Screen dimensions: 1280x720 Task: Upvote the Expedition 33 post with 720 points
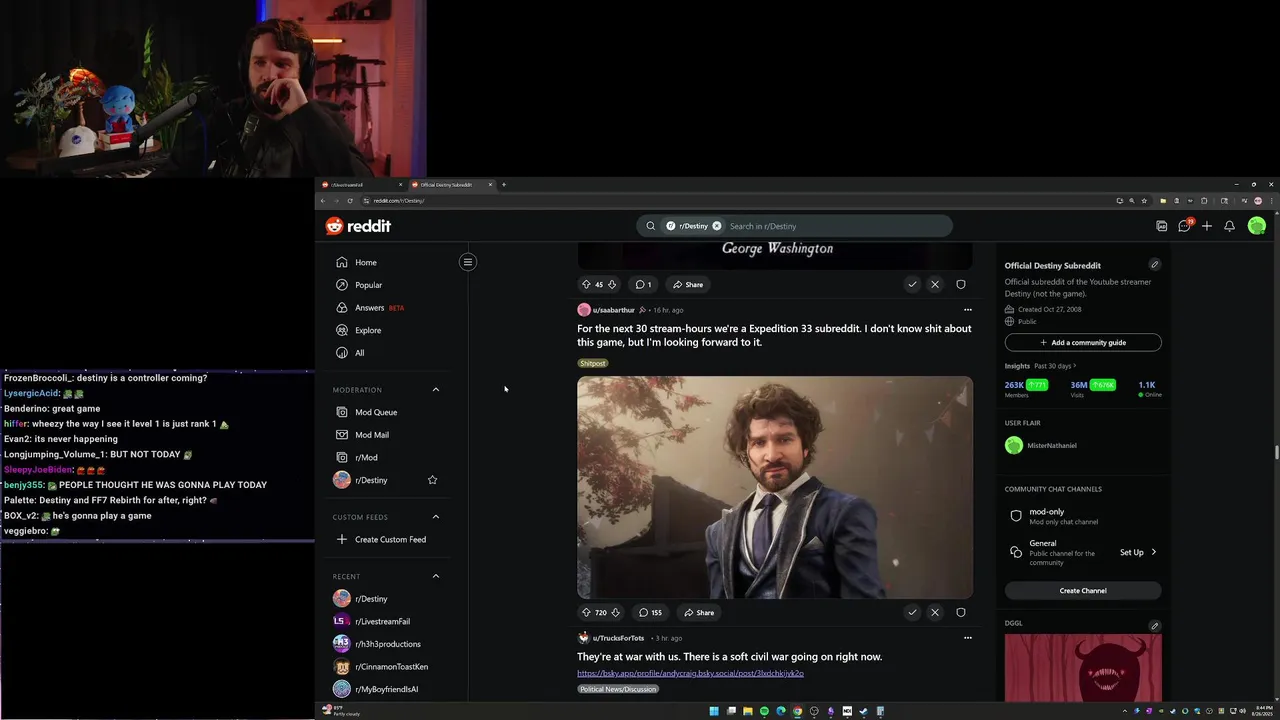(586, 612)
